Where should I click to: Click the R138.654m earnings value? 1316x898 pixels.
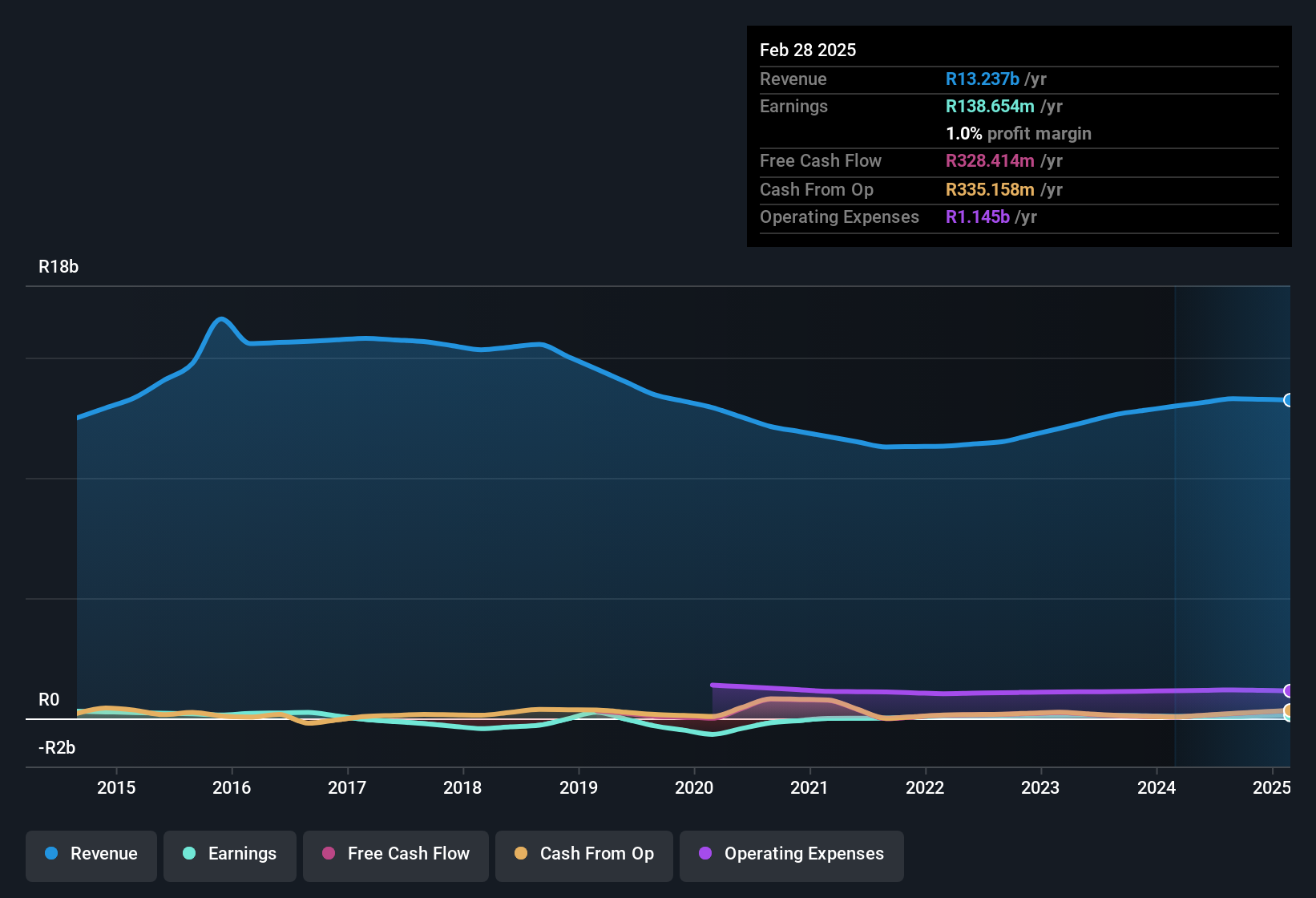990,106
